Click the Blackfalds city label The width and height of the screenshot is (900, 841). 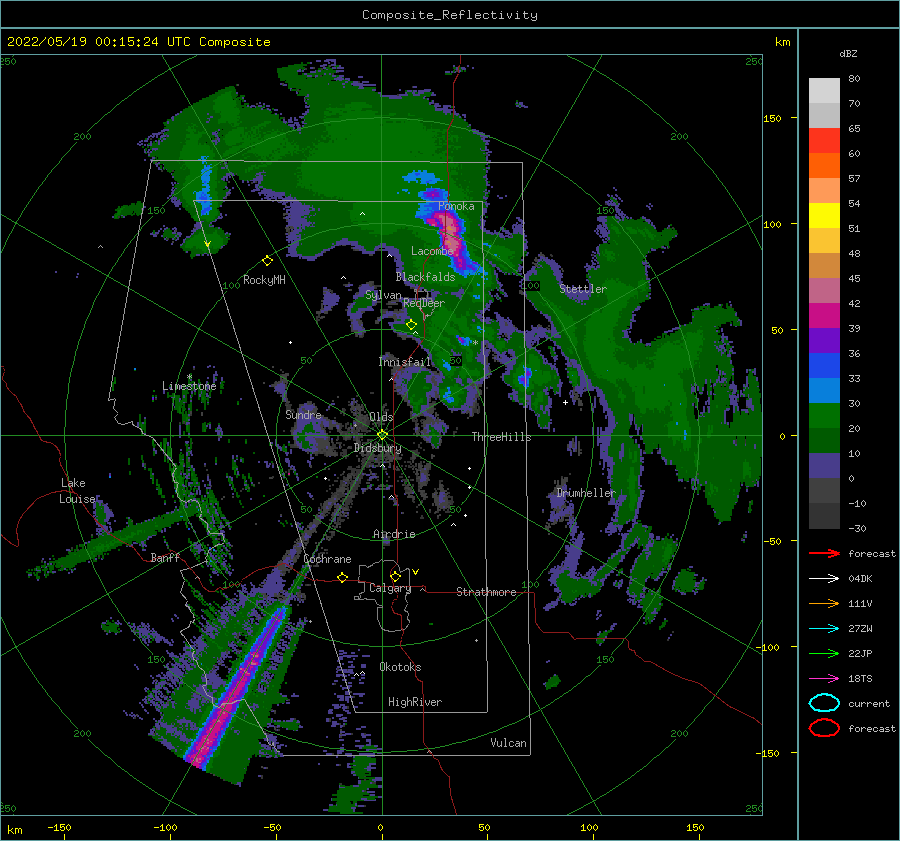pos(425,277)
